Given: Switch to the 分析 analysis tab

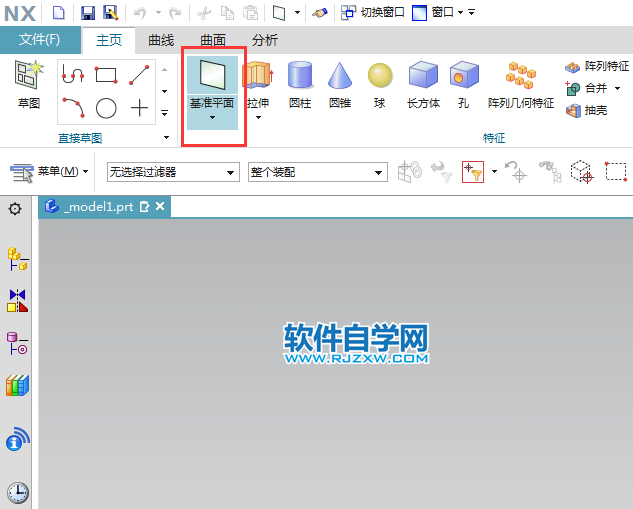Looking at the screenshot, I should 265,40.
